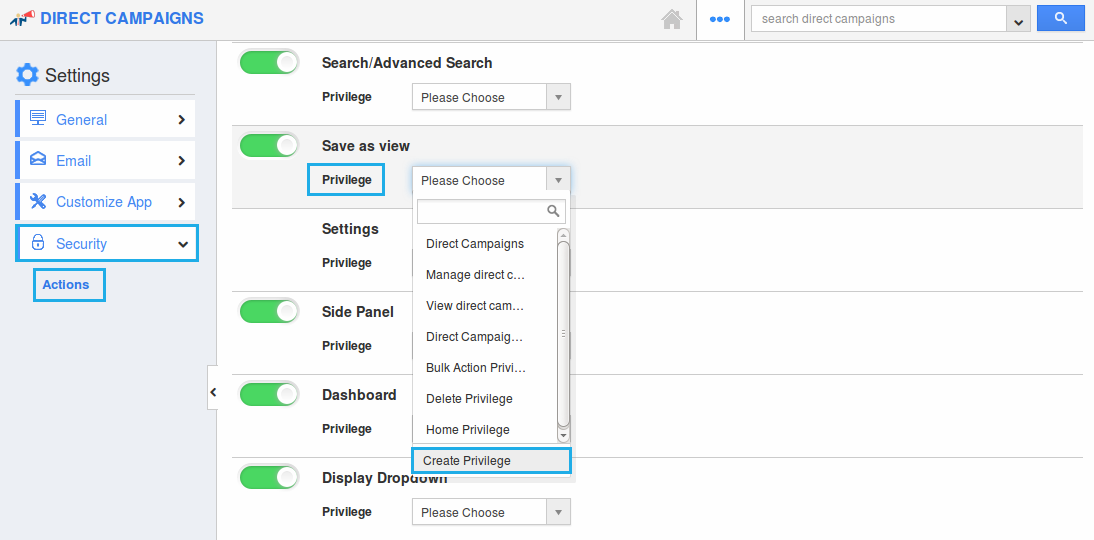Choose Home Privilege option

click(x=467, y=430)
